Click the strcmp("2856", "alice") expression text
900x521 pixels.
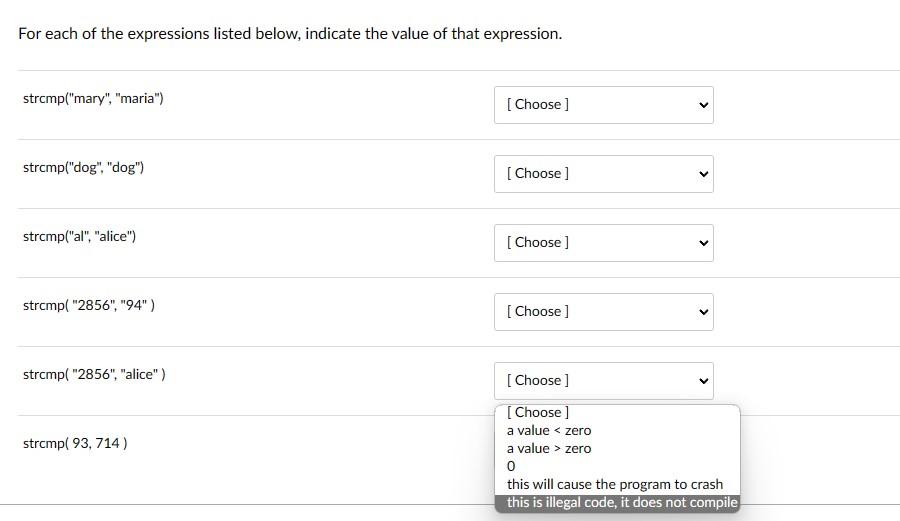click(x=94, y=375)
